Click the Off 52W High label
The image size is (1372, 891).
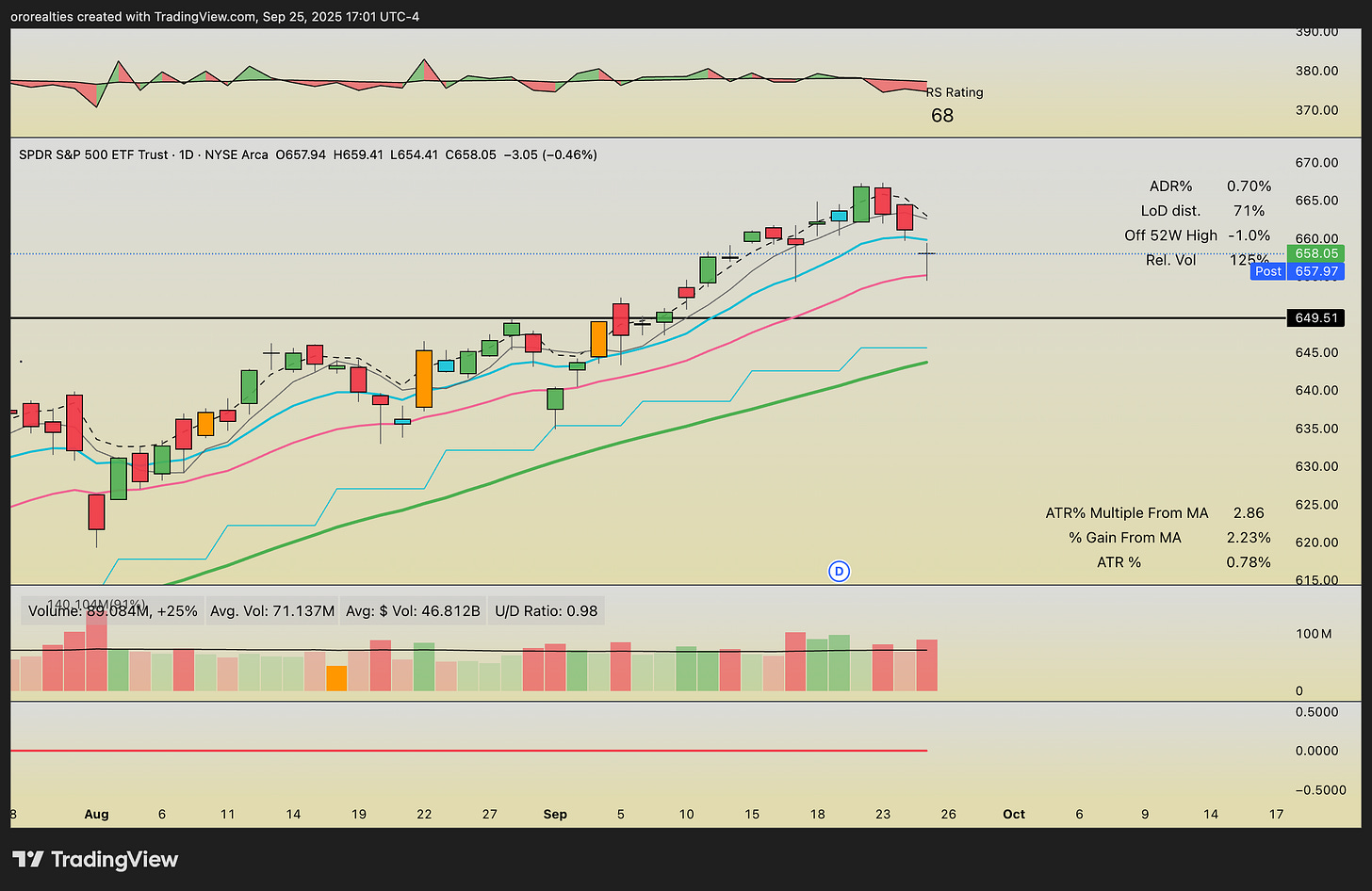click(1170, 235)
